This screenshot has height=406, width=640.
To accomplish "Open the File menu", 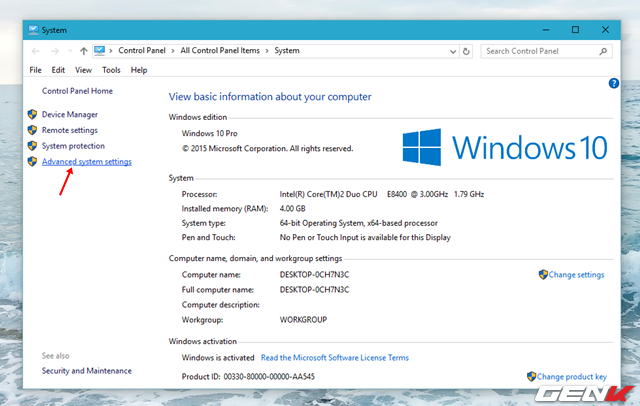I will point(36,70).
